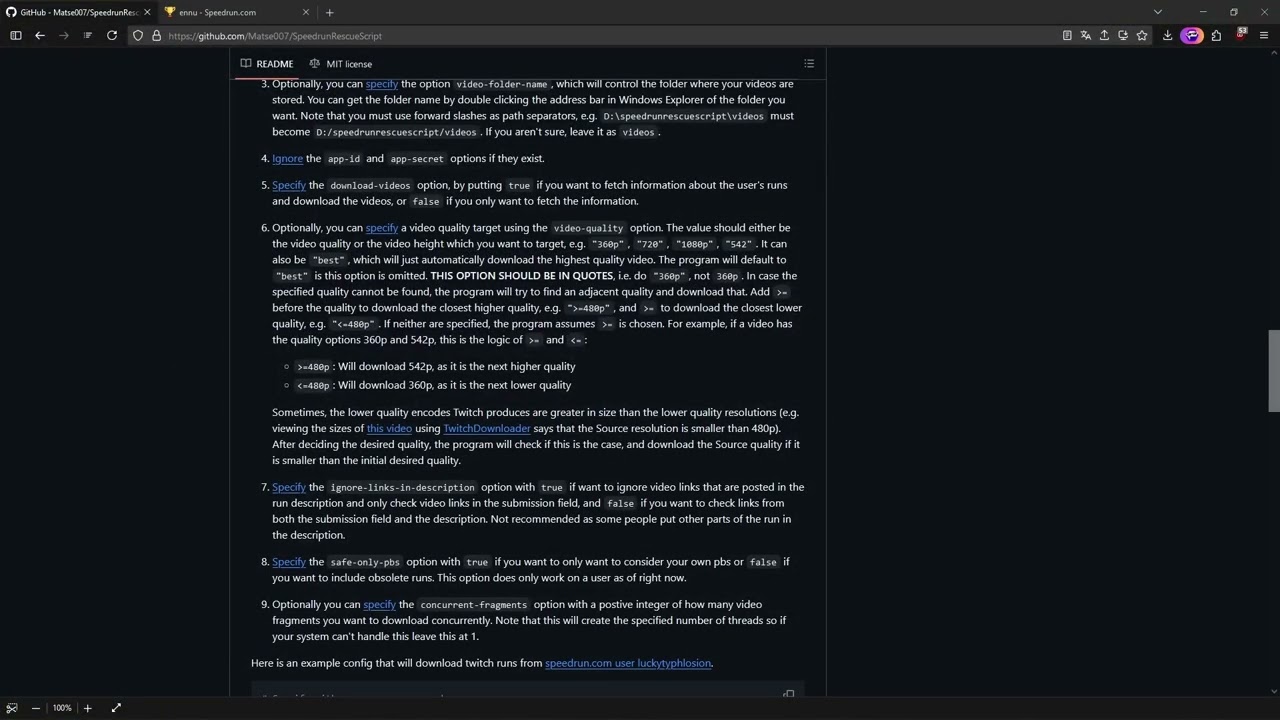Zoom in with the plus icon
Image resolution: width=1280 pixels, height=720 pixels.
(x=87, y=707)
